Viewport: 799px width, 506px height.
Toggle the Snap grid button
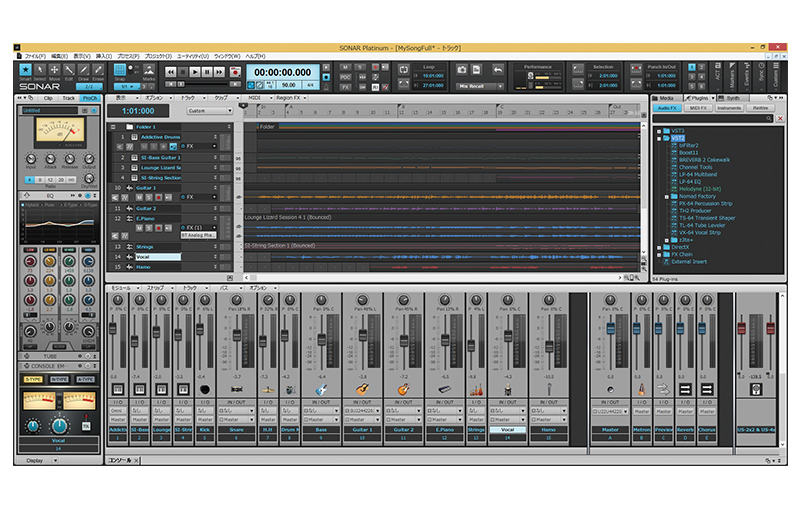tap(120, 70)
